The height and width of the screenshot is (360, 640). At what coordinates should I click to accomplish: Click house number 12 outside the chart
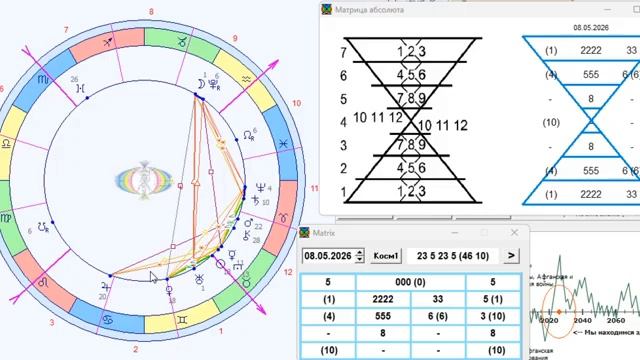coord(288,272)
